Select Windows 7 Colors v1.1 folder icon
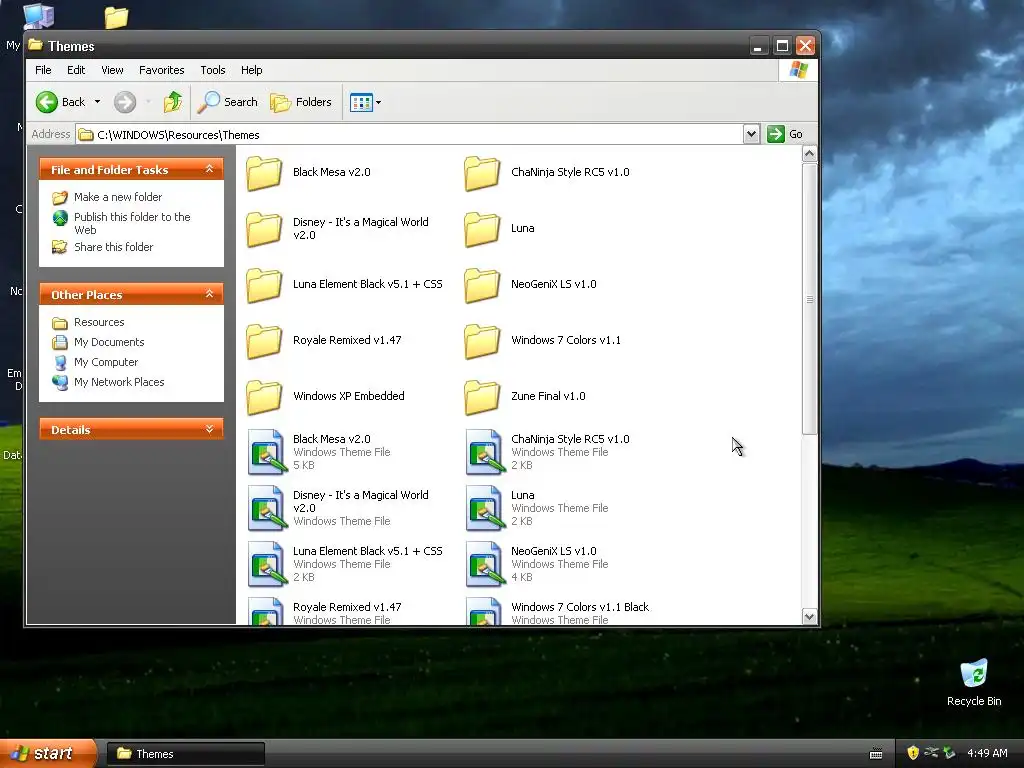1024x768 pixels. coord(482,342)
